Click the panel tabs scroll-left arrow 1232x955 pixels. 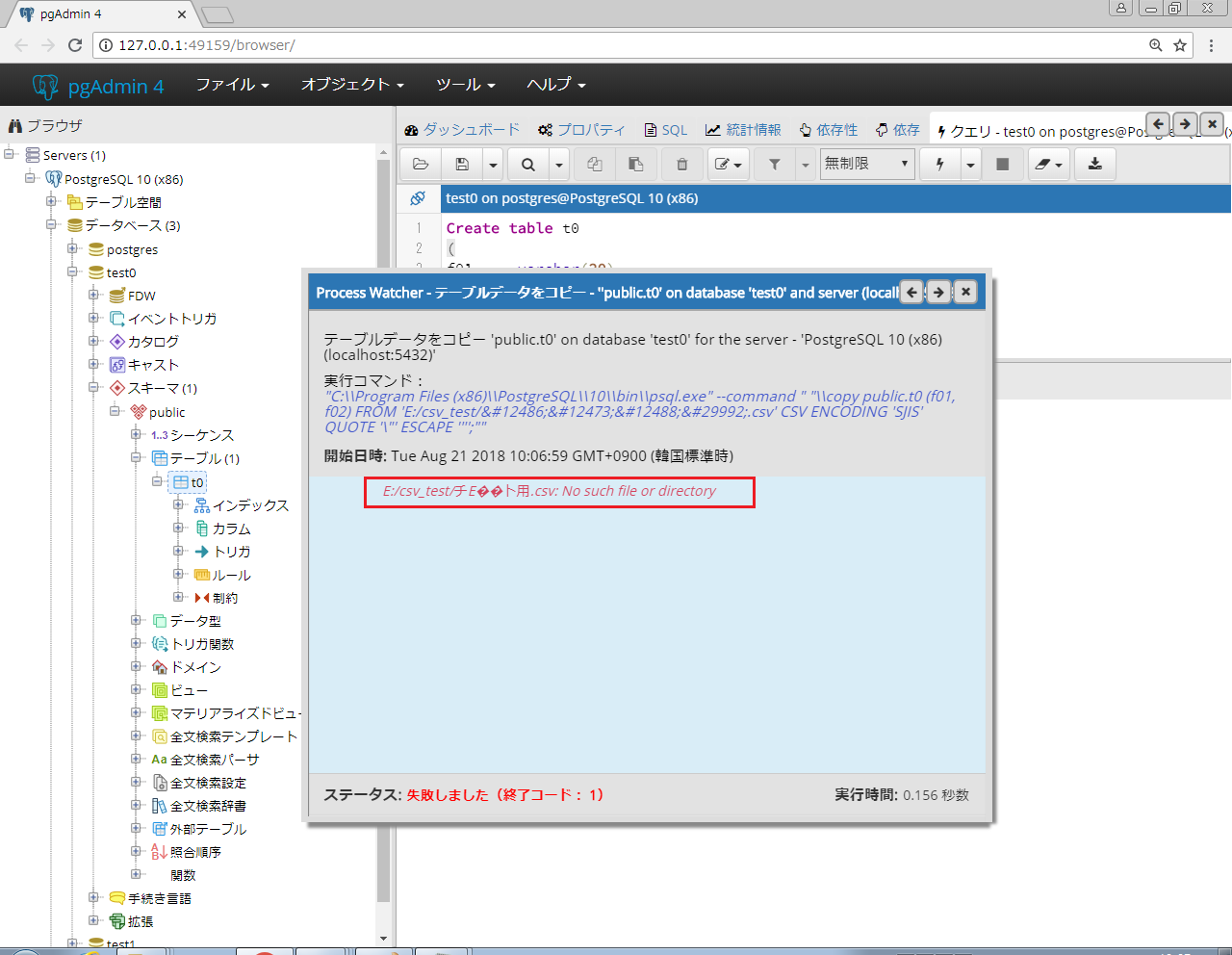coord(1159,124)
